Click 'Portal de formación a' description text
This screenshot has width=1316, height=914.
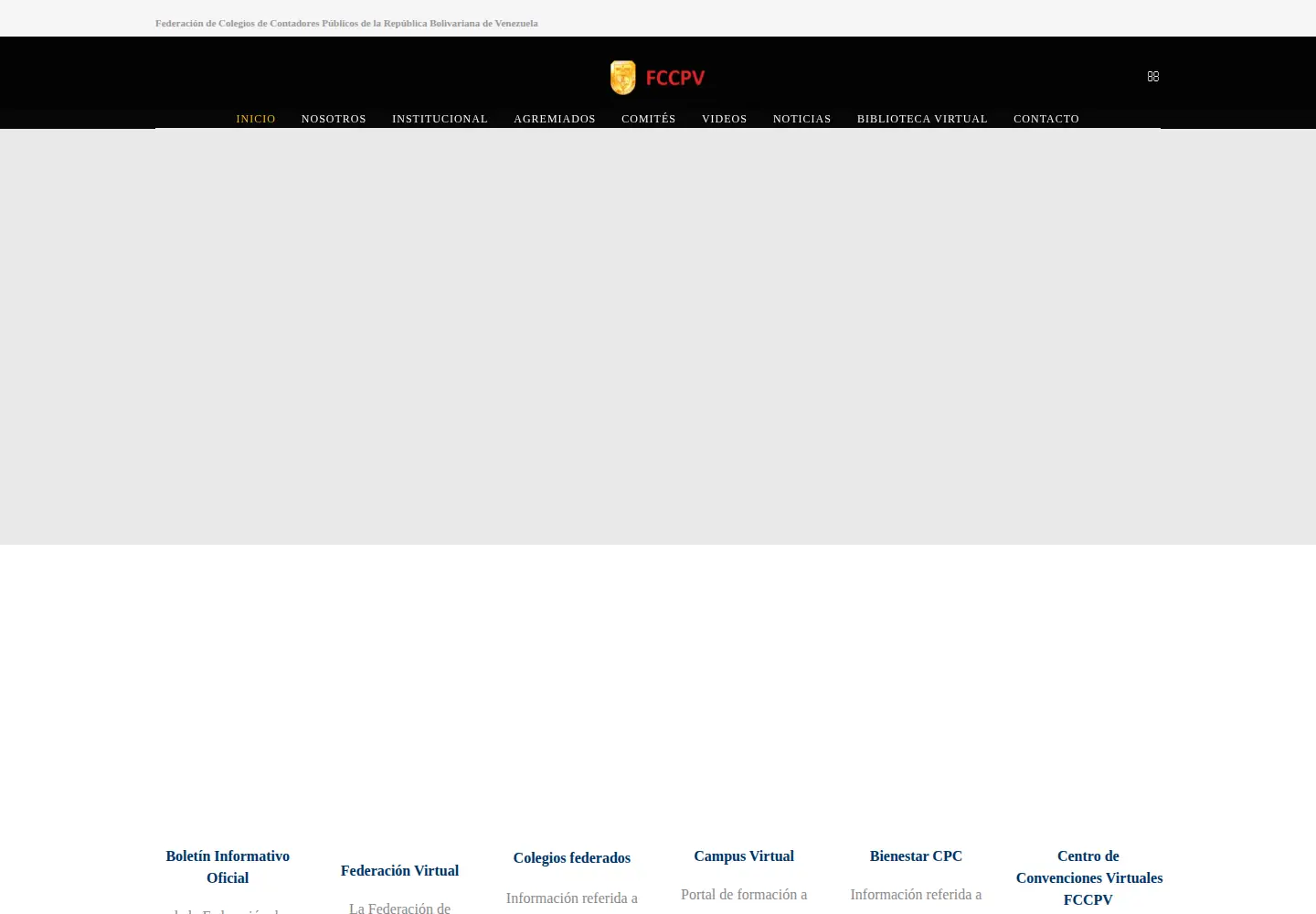[744, 894]
